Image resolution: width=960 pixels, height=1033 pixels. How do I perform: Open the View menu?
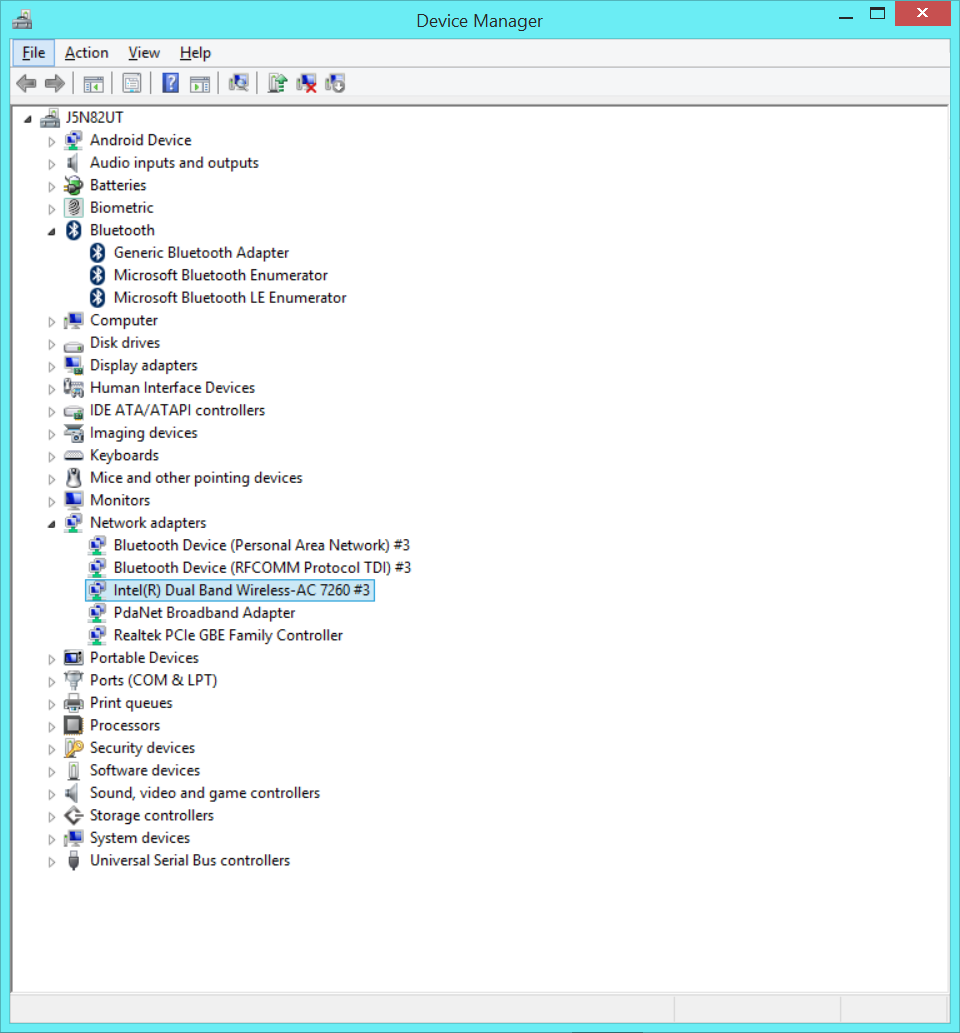click(144, 53)
